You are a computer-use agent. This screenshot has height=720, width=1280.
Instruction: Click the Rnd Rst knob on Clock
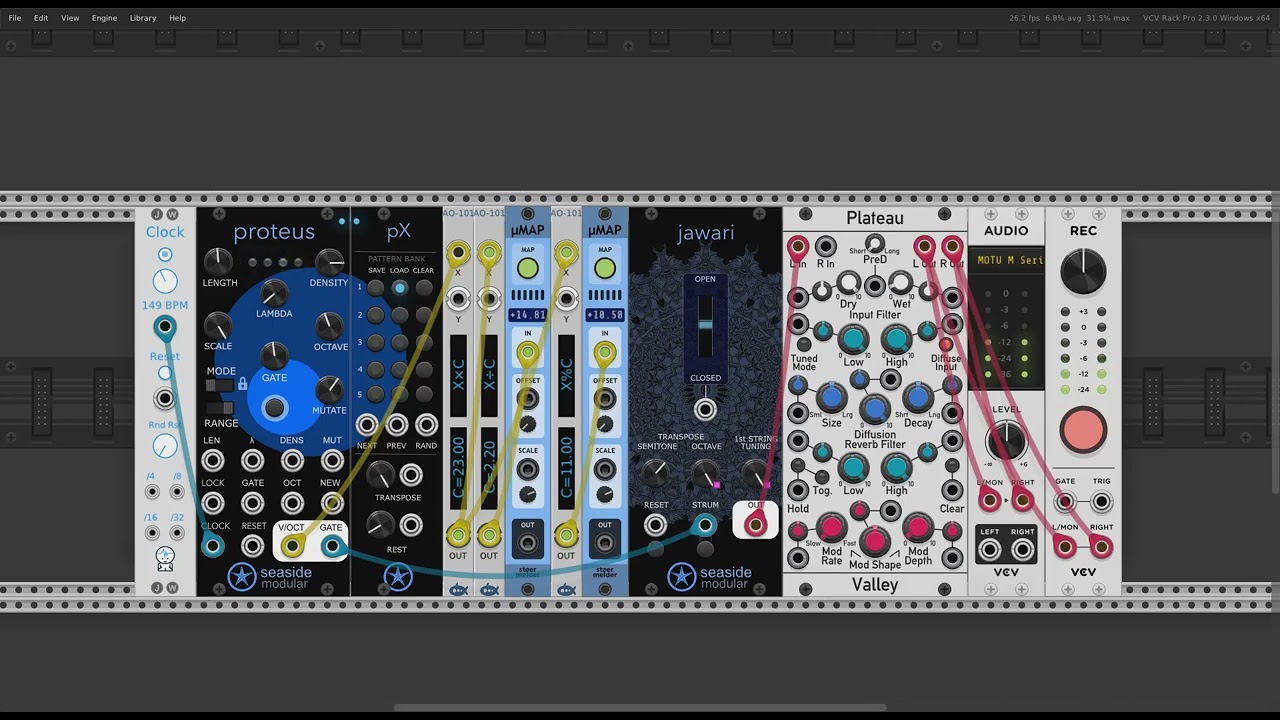click(x=165, y=446)
